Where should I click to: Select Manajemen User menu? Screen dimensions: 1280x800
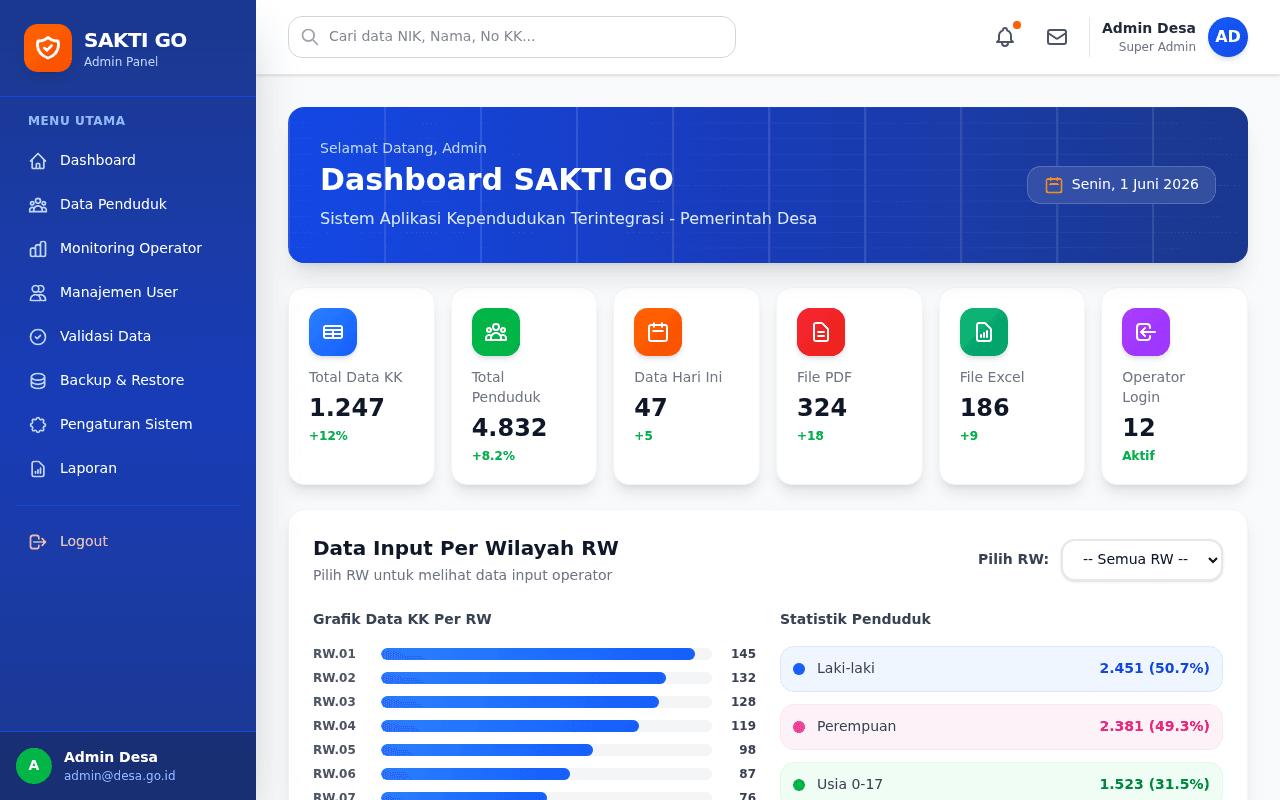click(128, 293)
